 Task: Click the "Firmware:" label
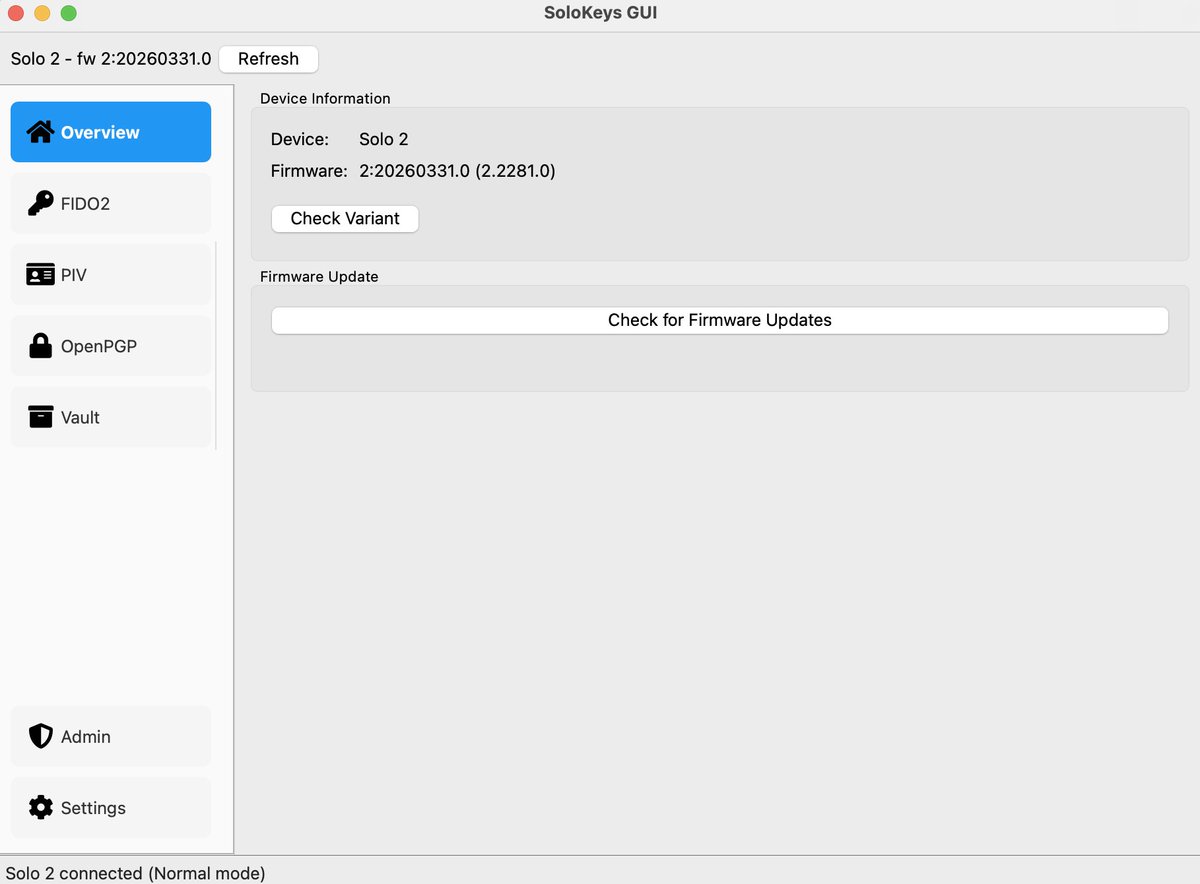click(309, 171)
